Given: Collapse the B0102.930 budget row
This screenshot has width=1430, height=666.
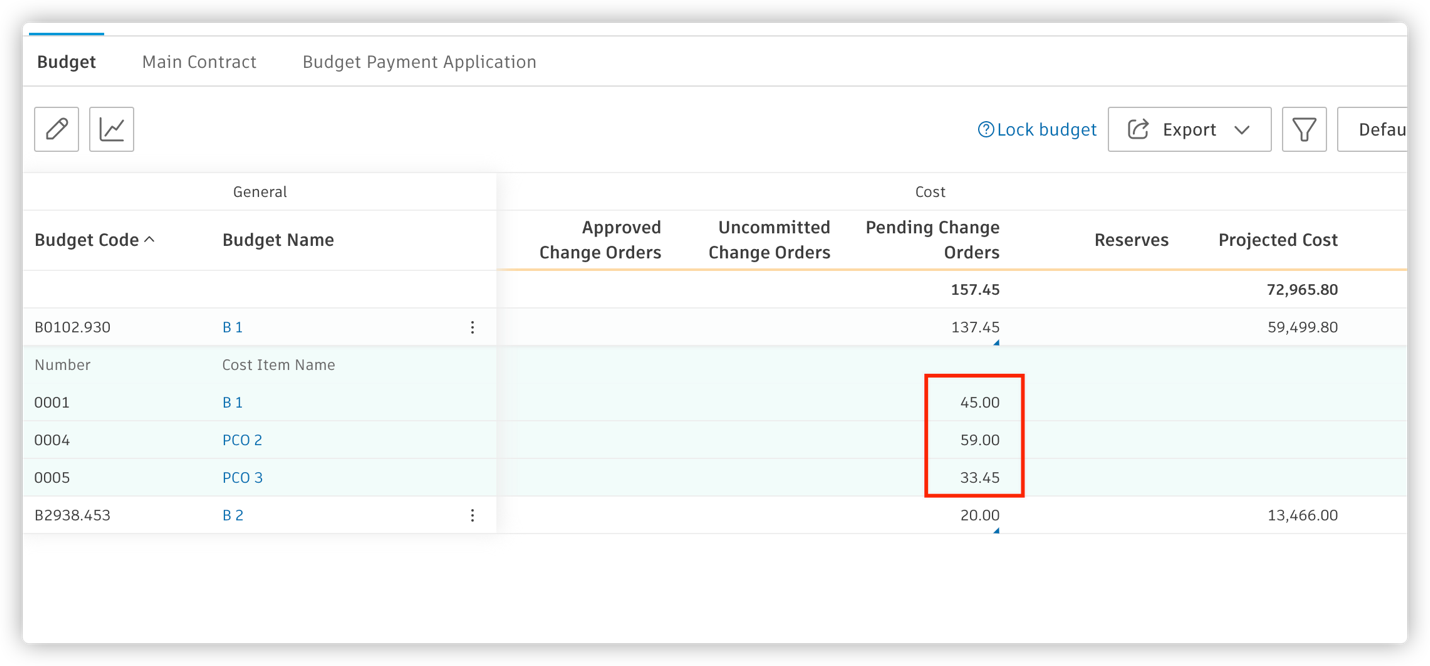Looking at the screenshot, I should tap(72, 327).
